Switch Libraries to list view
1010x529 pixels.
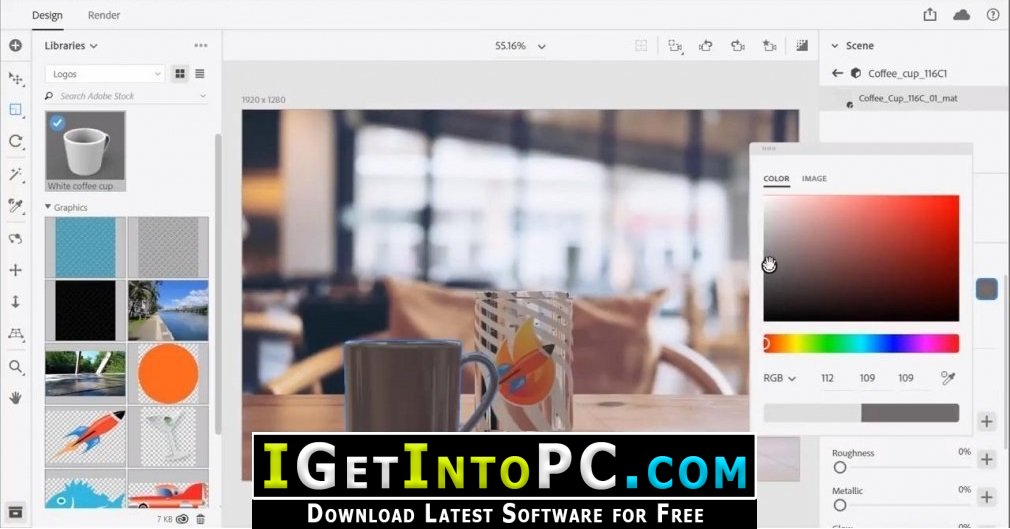point(200,74)
